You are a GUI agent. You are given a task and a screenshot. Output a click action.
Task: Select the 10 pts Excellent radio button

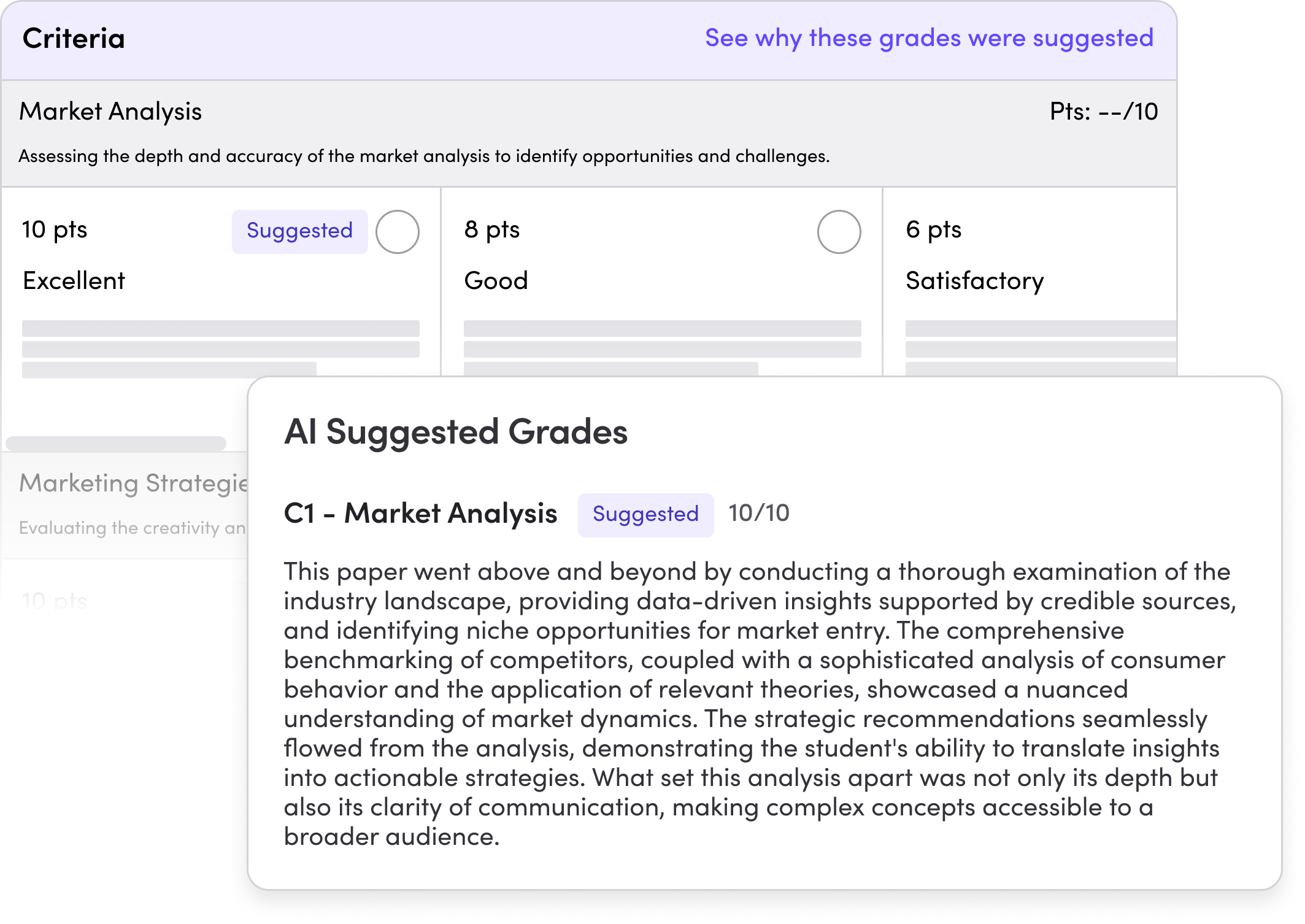point(397,232)
